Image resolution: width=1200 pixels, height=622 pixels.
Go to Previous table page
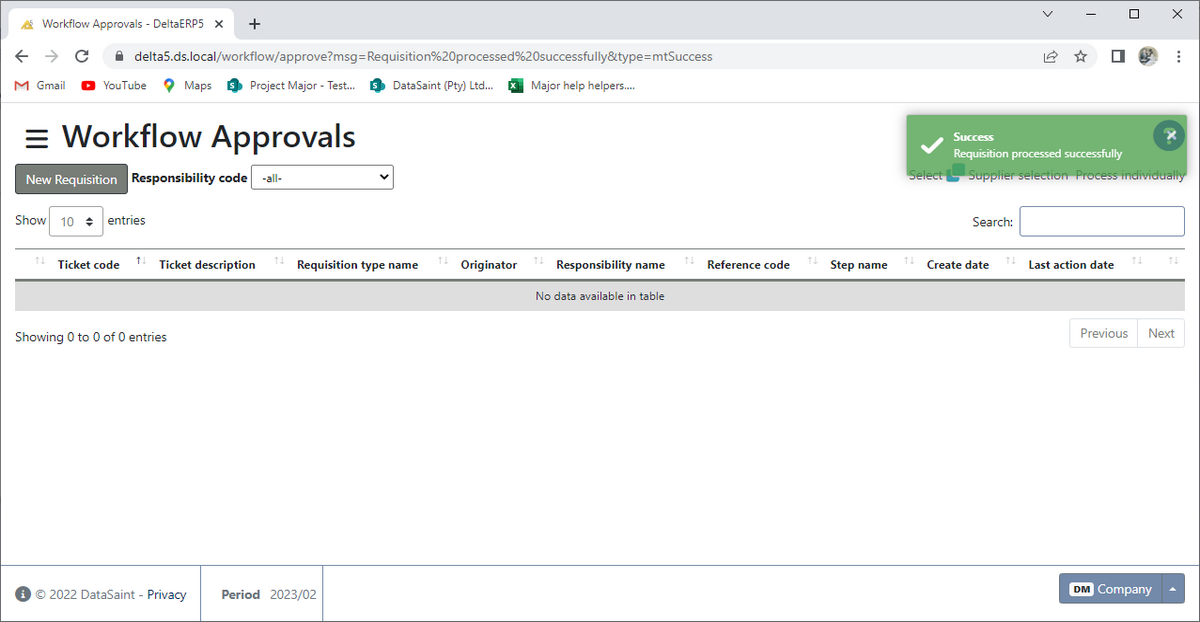point(1104,333)
